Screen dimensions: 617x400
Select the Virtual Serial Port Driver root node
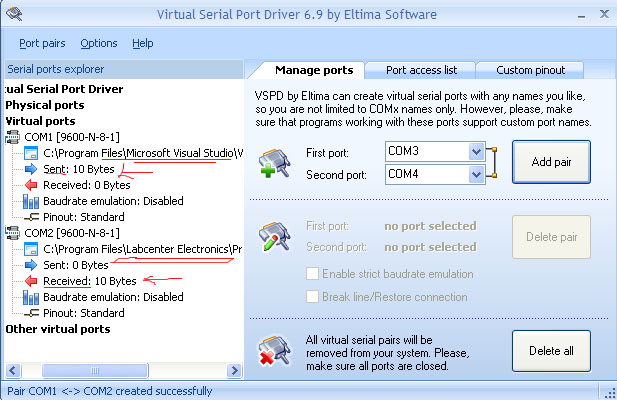coord(64,89)
